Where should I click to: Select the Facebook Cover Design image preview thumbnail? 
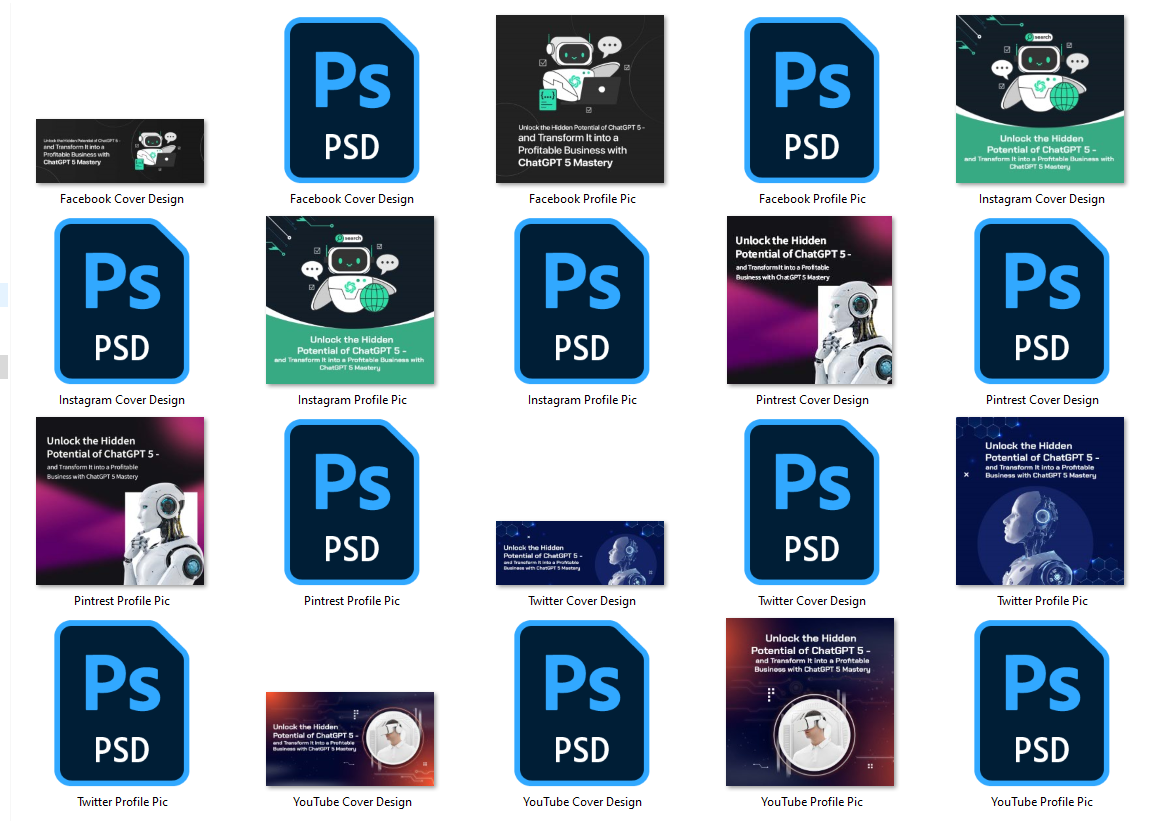click(120, 151)
